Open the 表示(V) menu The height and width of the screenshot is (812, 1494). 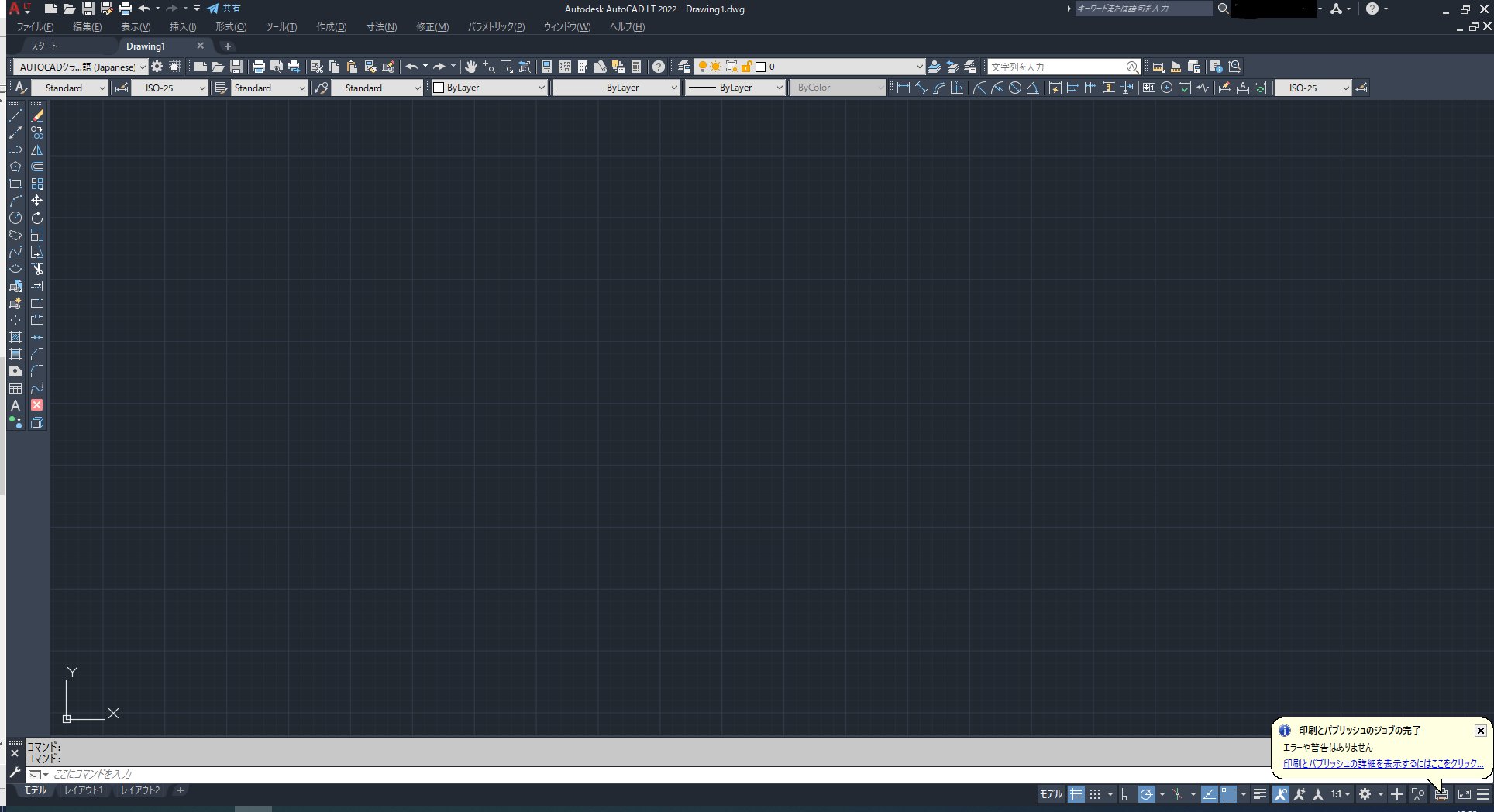click(136, 27)
